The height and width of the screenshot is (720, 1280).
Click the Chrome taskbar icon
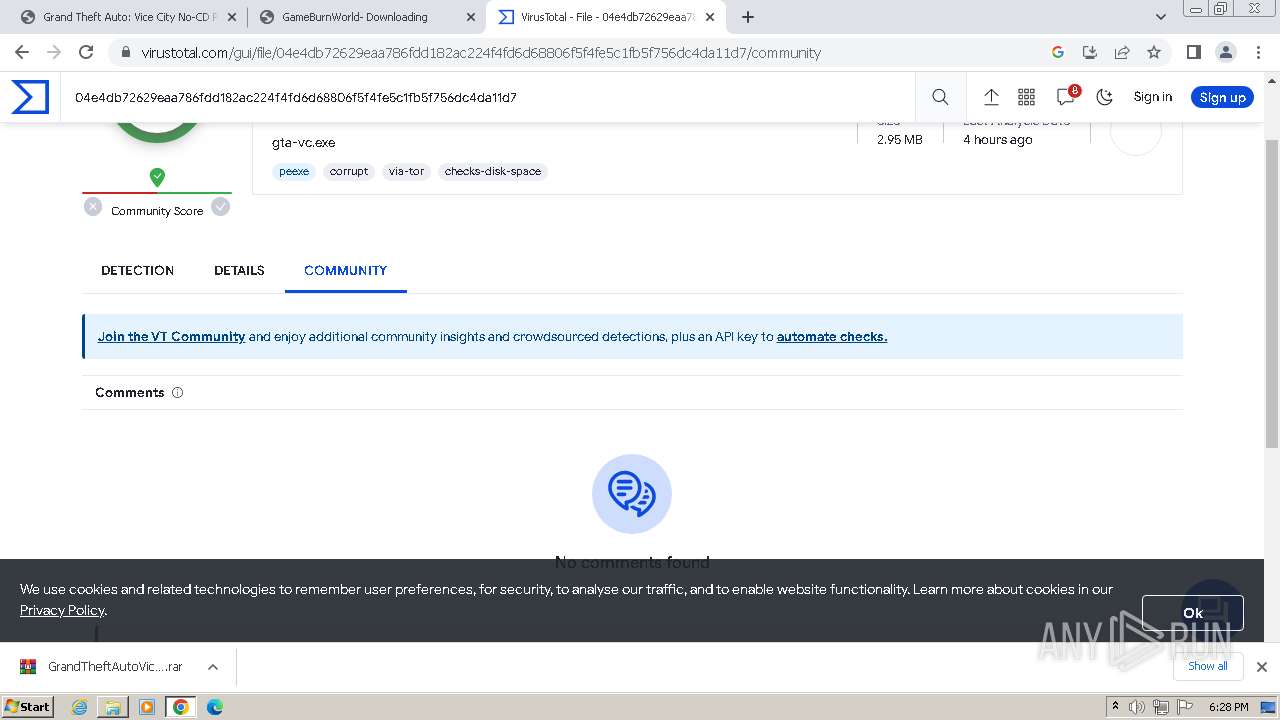pos(181,707)
